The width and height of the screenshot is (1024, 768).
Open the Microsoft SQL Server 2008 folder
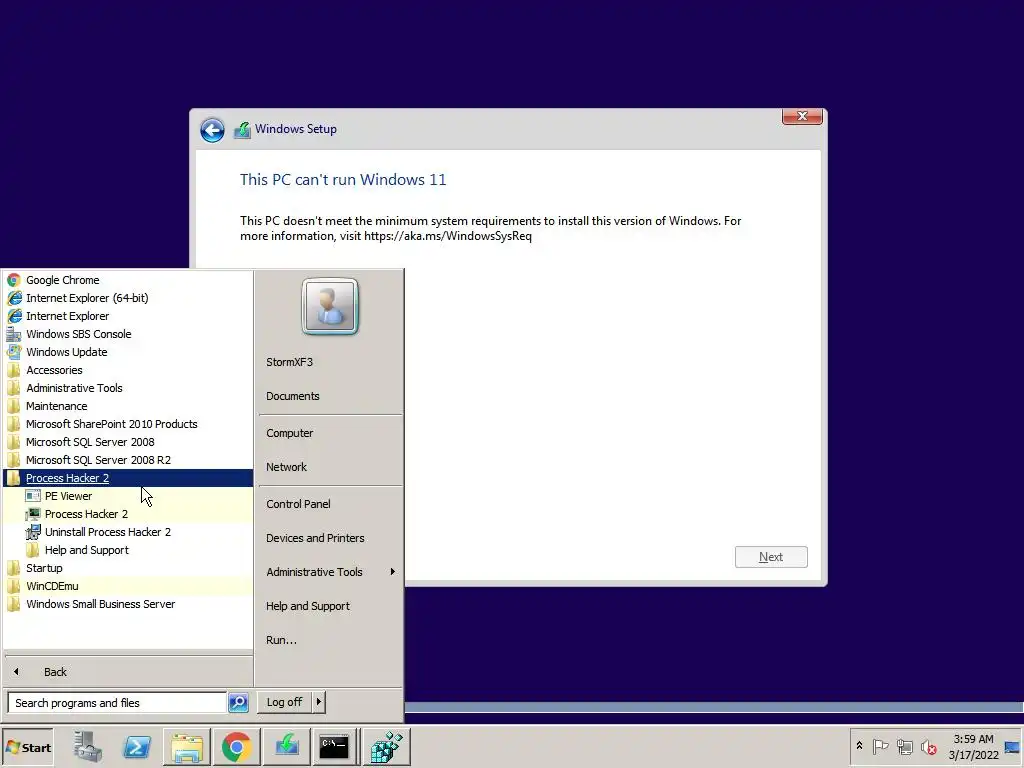[x=128, y=442]
